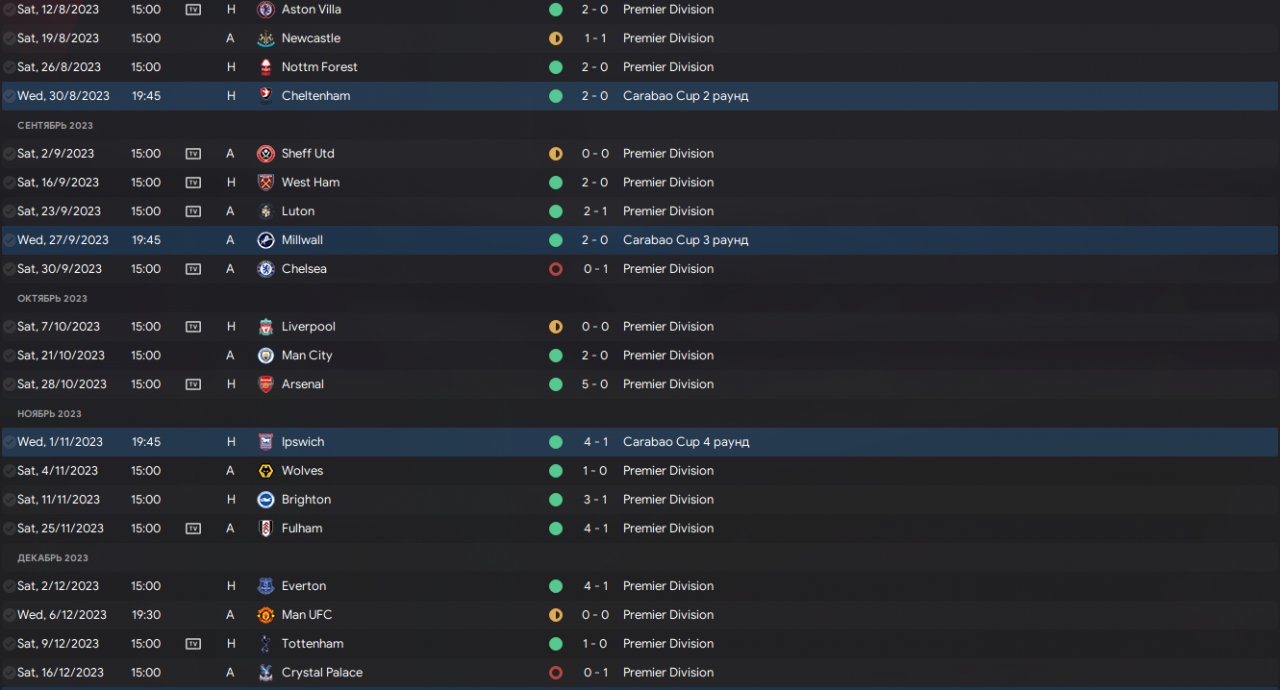Toggle the checkmark on the Cheltenham fixture row
Viewport: 1280px width, 690px height.
(9, 96)
